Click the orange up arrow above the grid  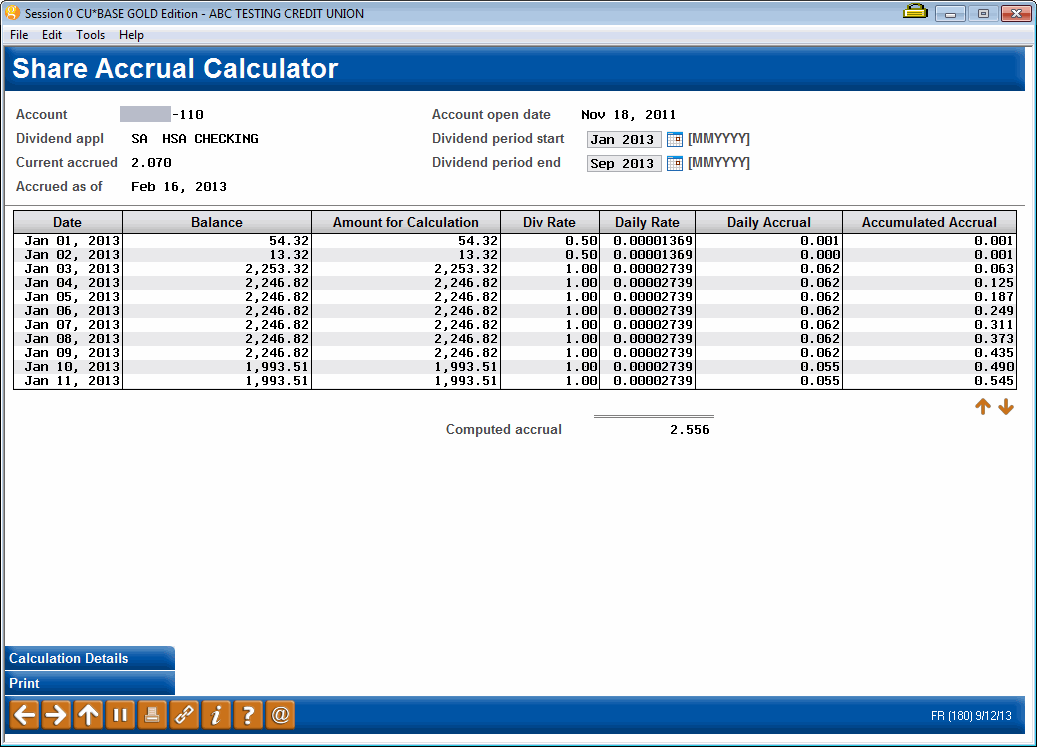click(x=983, y=406)
